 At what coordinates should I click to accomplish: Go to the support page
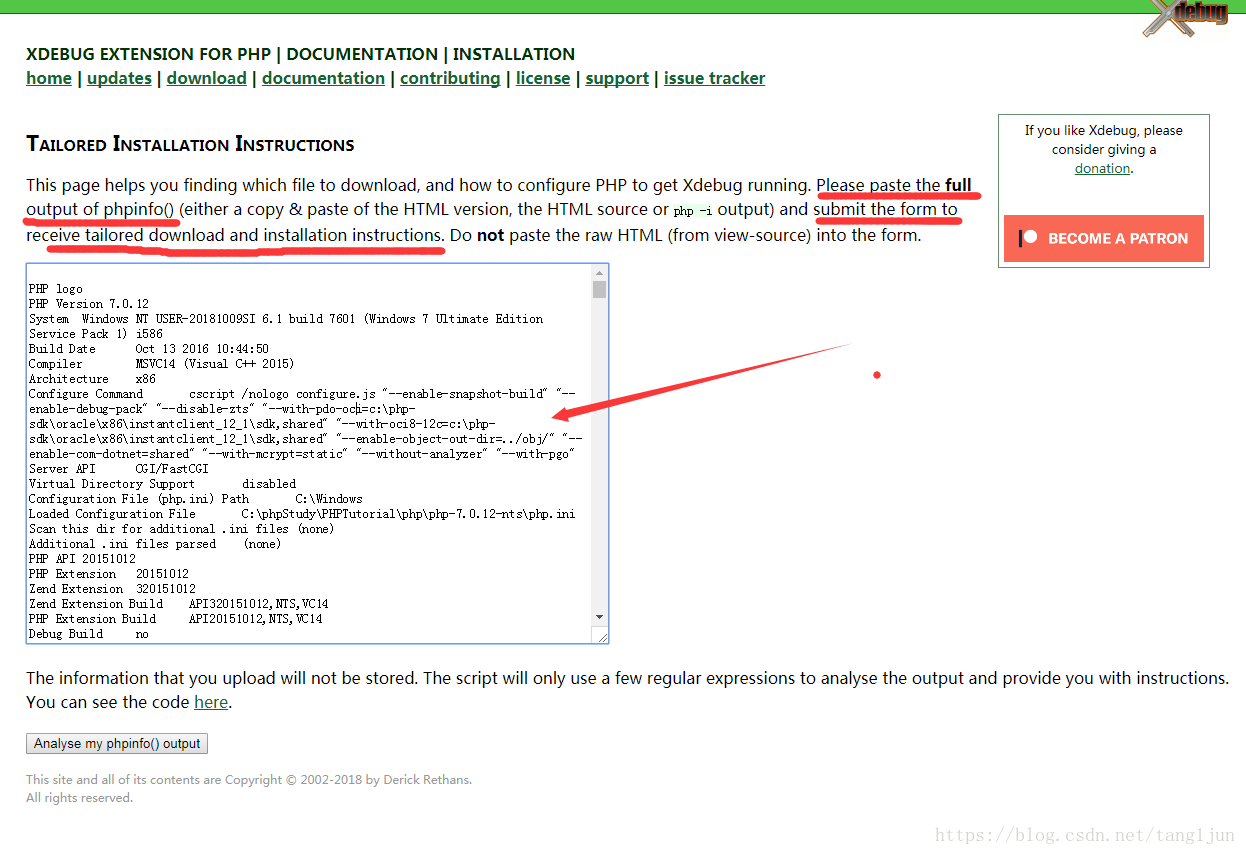click(x=617, y=78)
